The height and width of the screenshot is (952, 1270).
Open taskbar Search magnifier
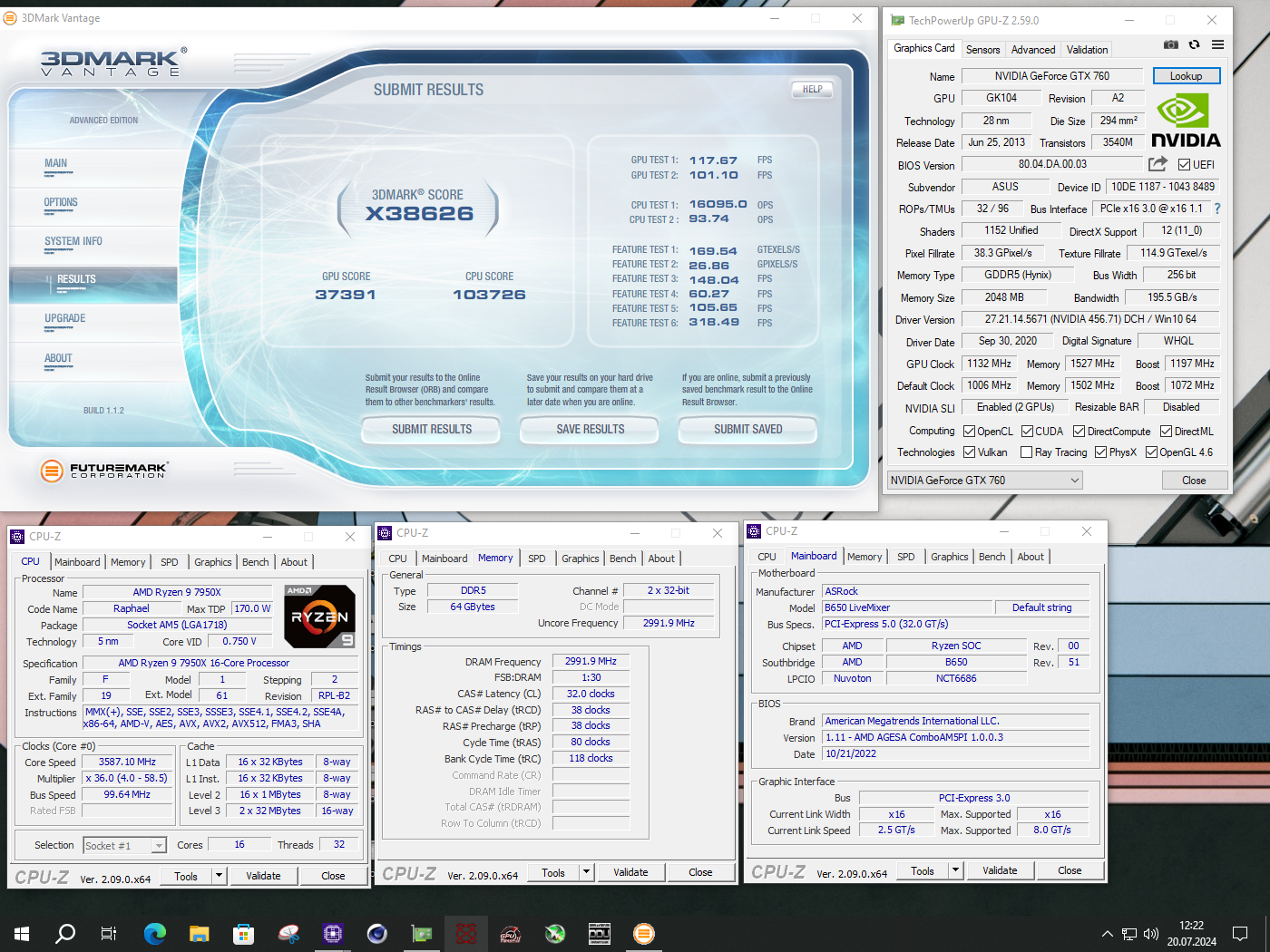65,933
